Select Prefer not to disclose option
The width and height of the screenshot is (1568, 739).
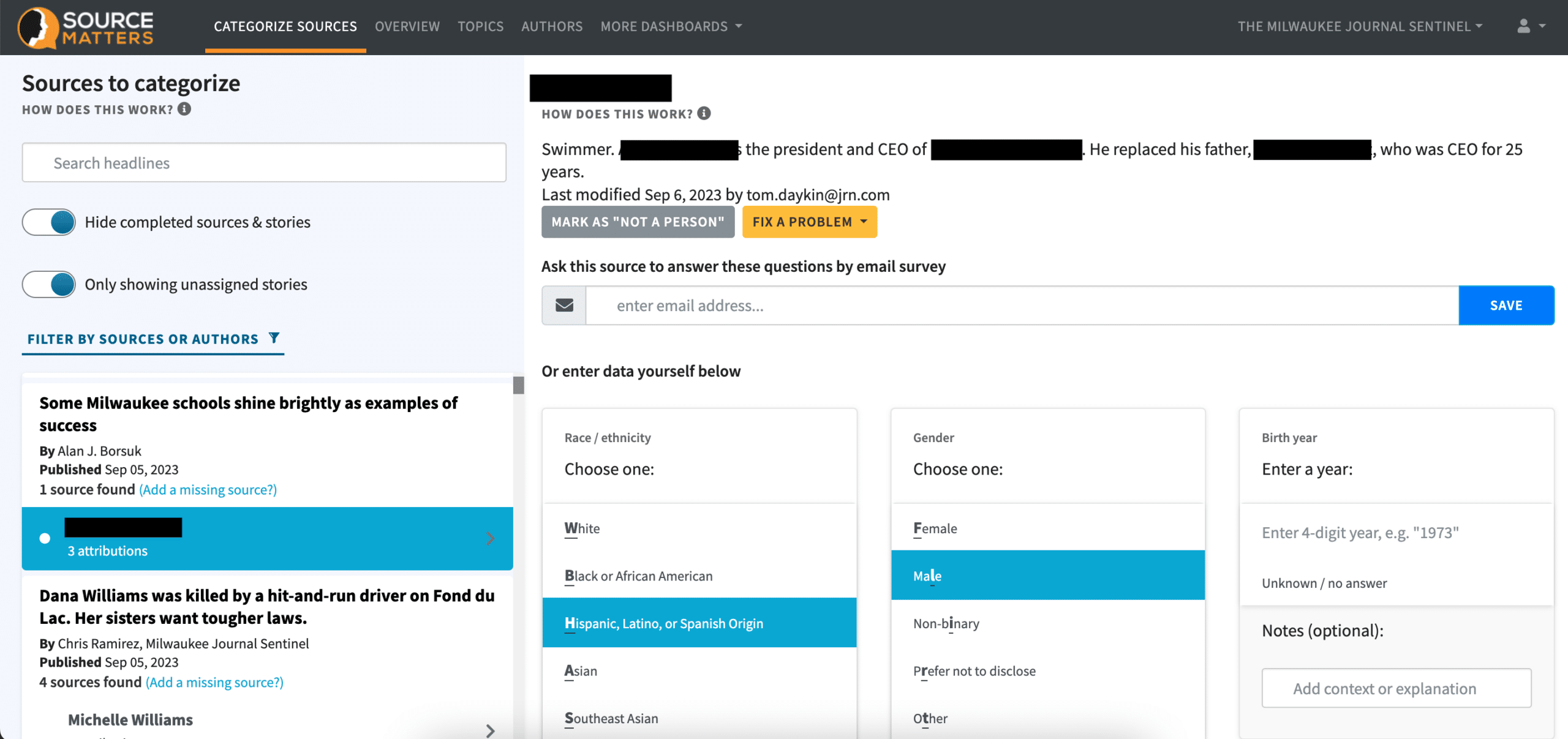click(1048, 670)
